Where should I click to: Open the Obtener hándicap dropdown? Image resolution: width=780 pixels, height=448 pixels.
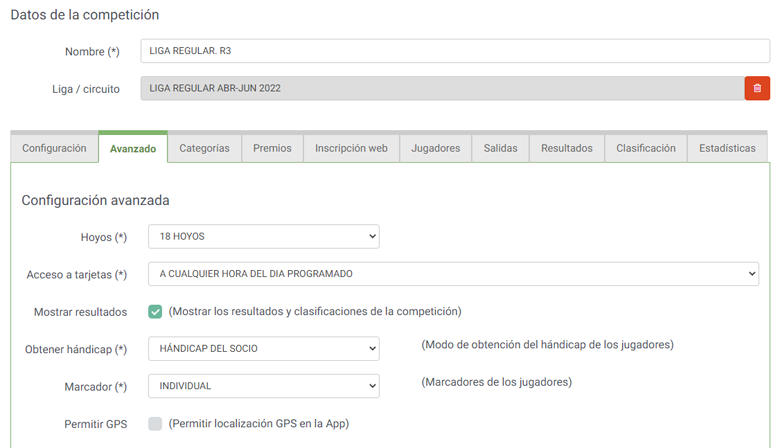point(263,348)
